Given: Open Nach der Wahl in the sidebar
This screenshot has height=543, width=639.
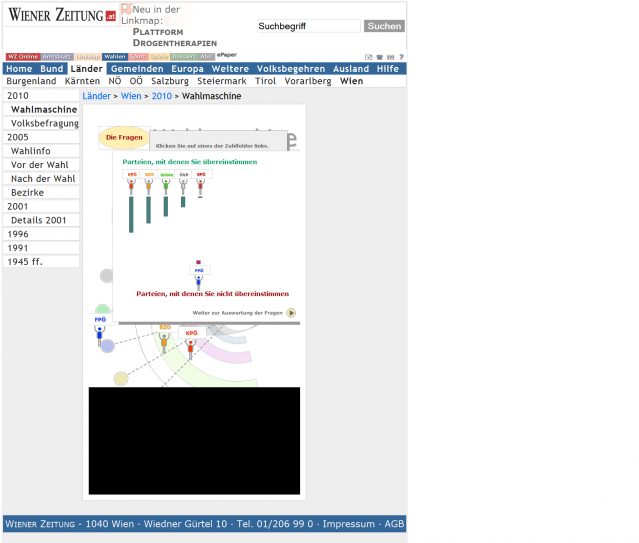Looking at the screenshot, I should [x=41, y=179].
